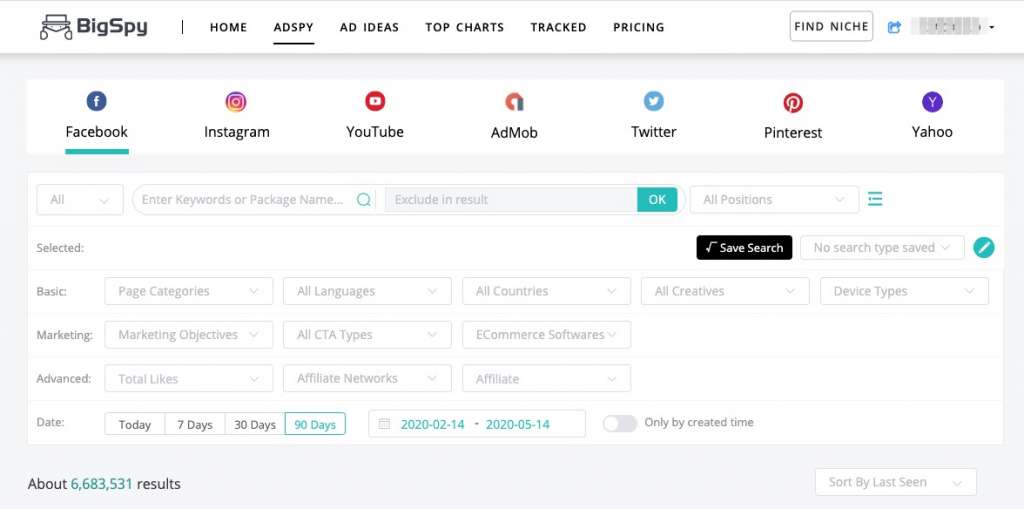Click the search magnifier icon
Viewport: 1024px width, 509px height.
364,200
